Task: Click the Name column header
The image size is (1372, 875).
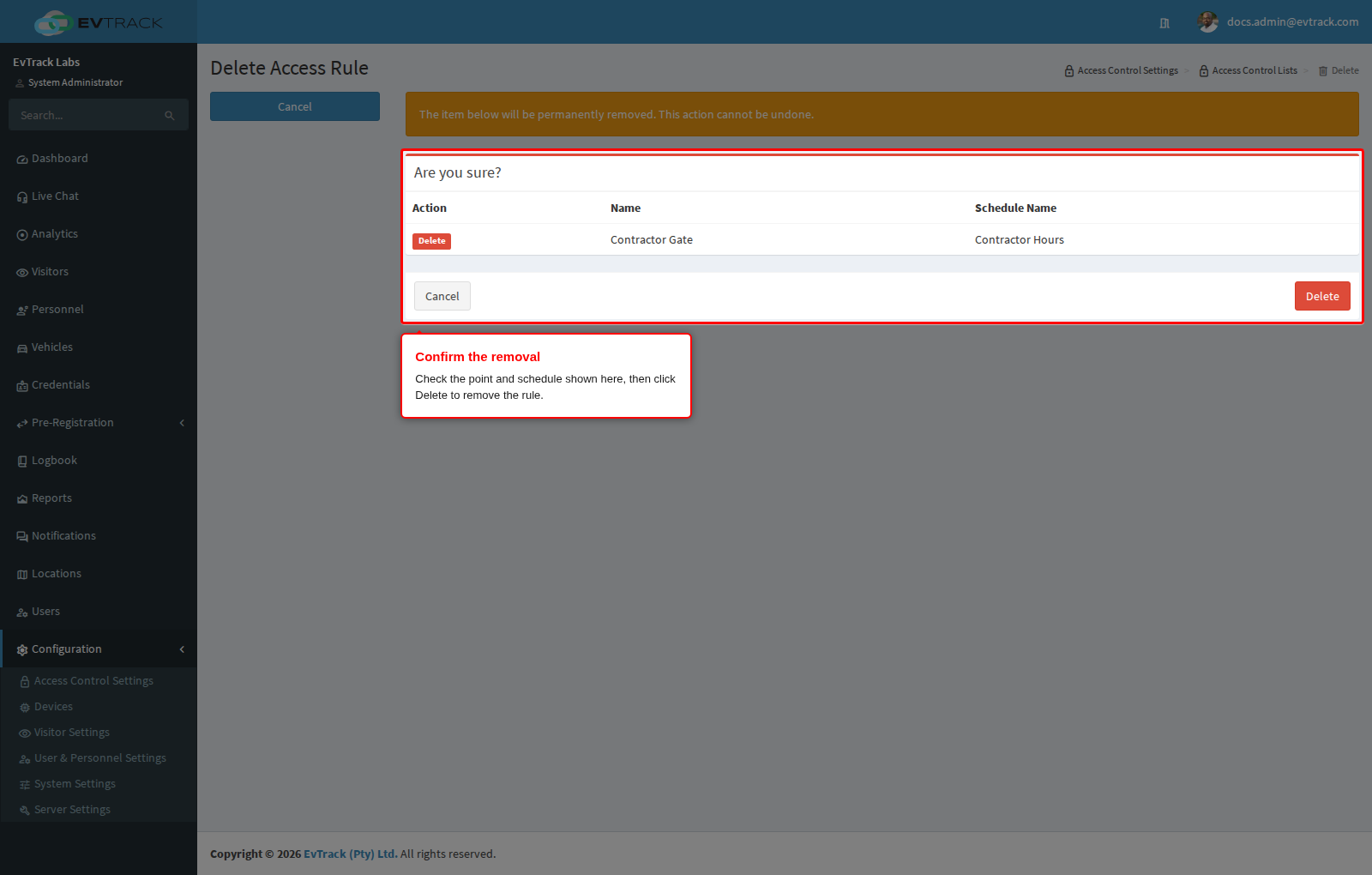Action: 625,208
